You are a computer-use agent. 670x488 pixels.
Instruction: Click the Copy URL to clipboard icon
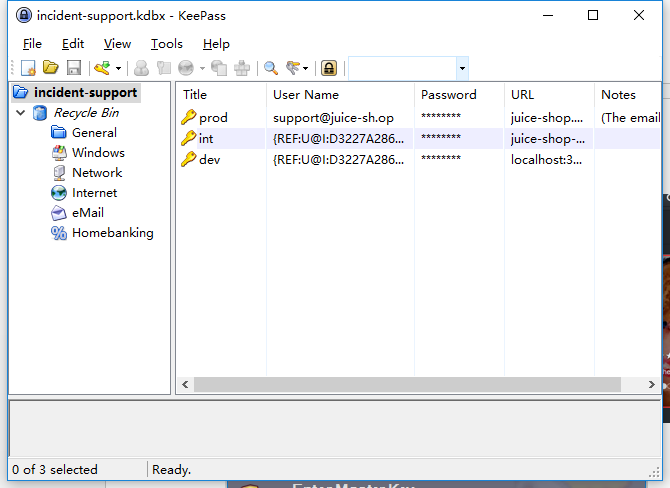pos(219,68)
